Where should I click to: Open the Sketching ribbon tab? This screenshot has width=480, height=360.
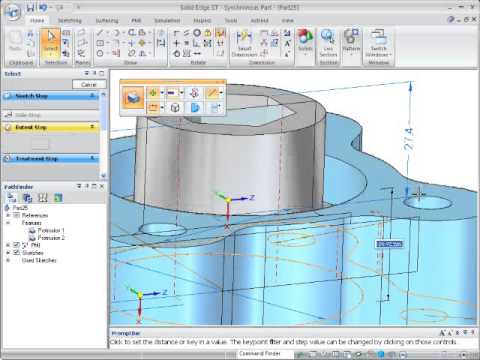pos(70,20)
